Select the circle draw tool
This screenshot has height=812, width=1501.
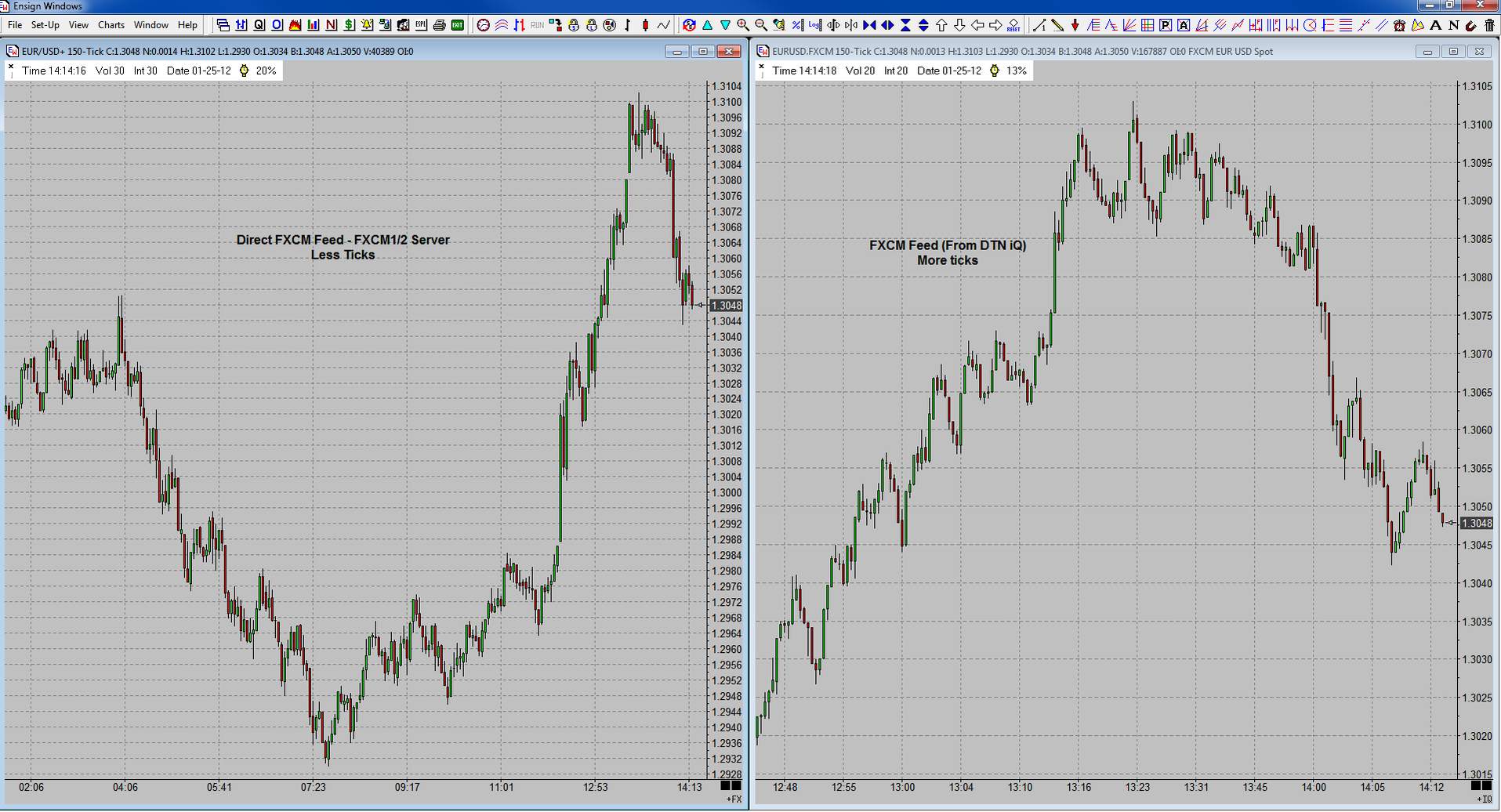1310,25
